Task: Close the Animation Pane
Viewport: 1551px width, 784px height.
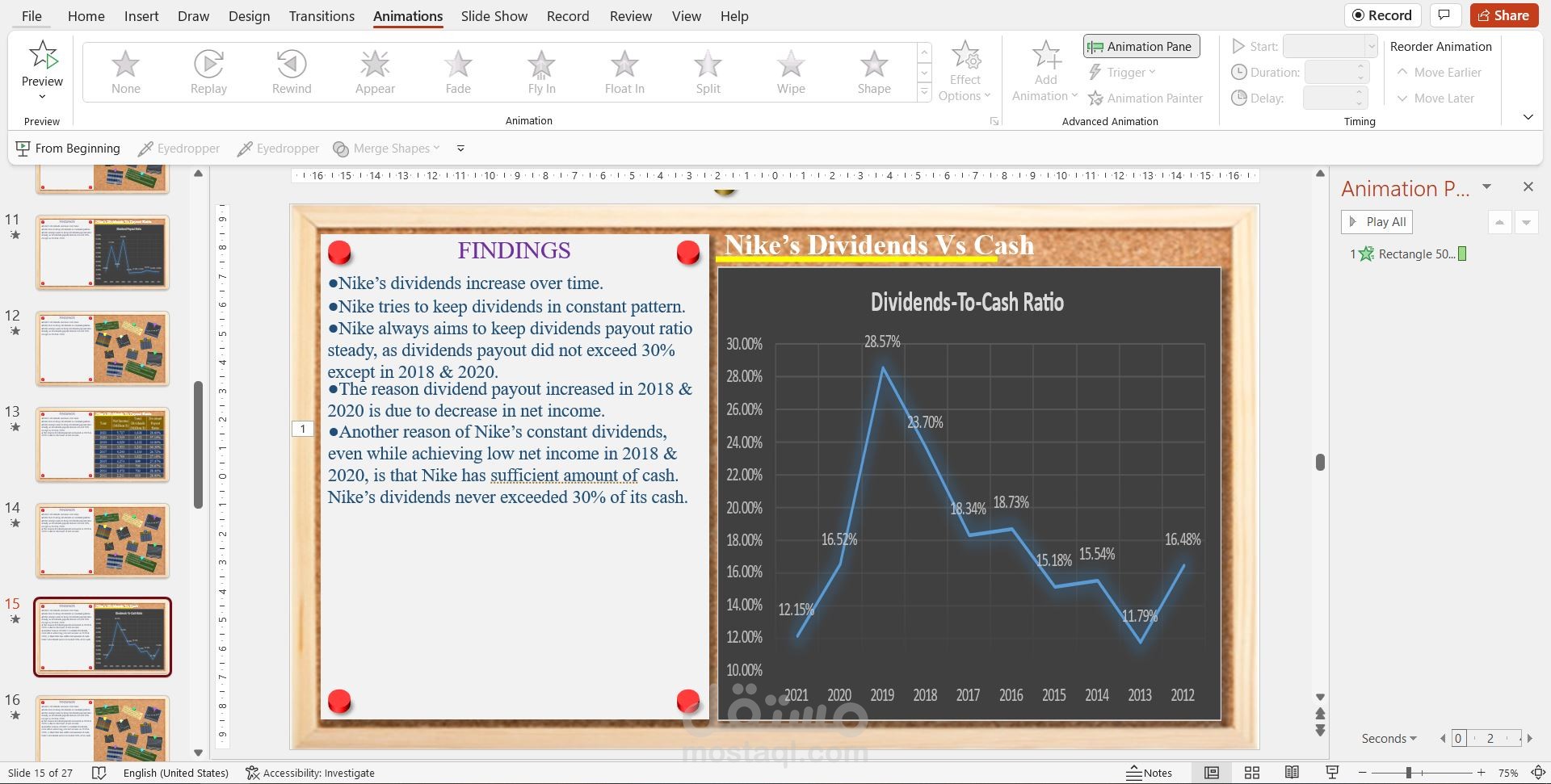Action: pos(1528,187)
